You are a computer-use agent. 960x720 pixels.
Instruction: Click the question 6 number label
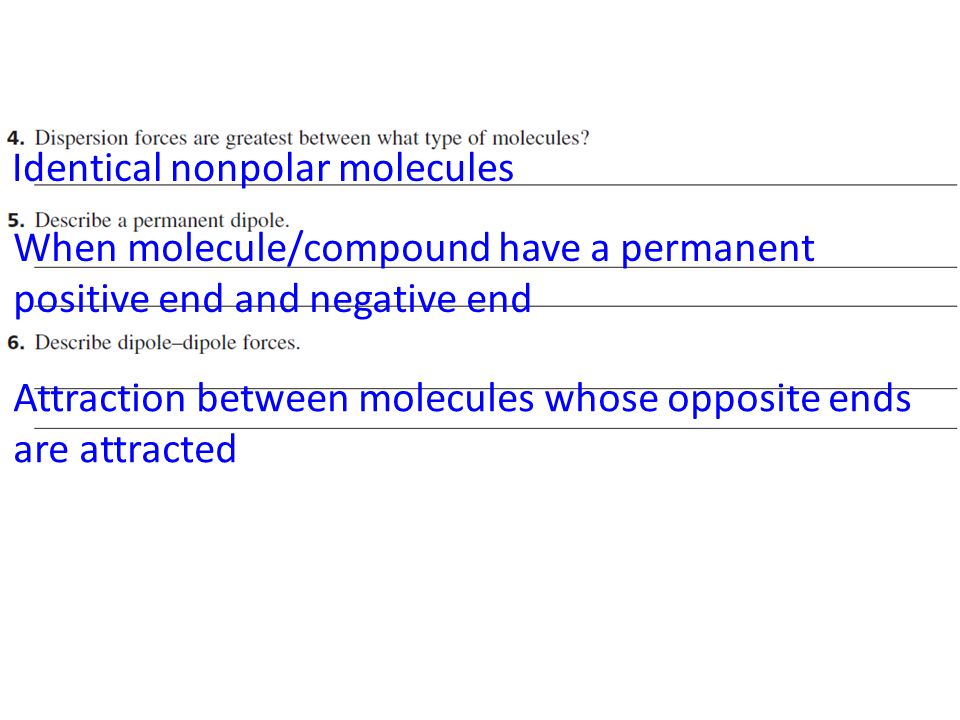pyautogui.click(x=16, y=342)
